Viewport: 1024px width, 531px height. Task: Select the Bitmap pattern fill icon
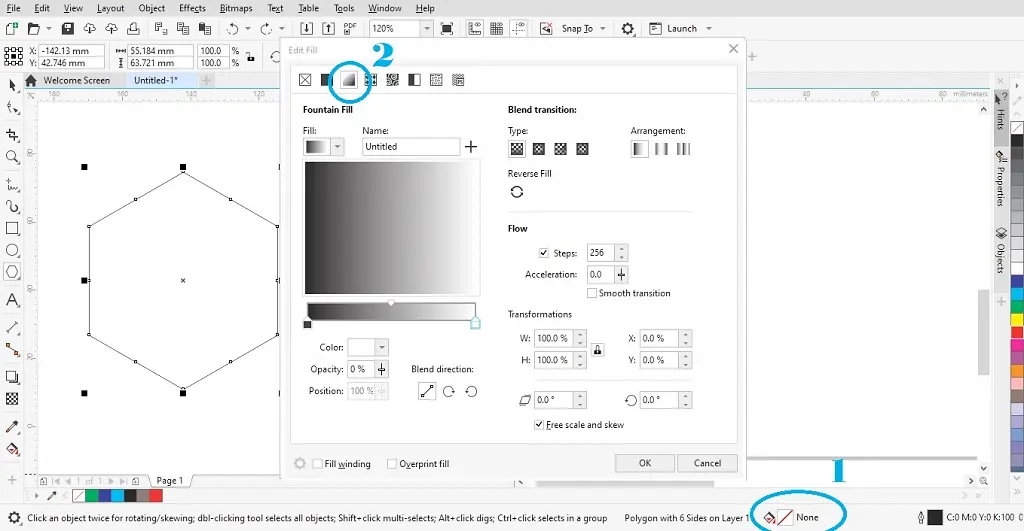(392, 80)
